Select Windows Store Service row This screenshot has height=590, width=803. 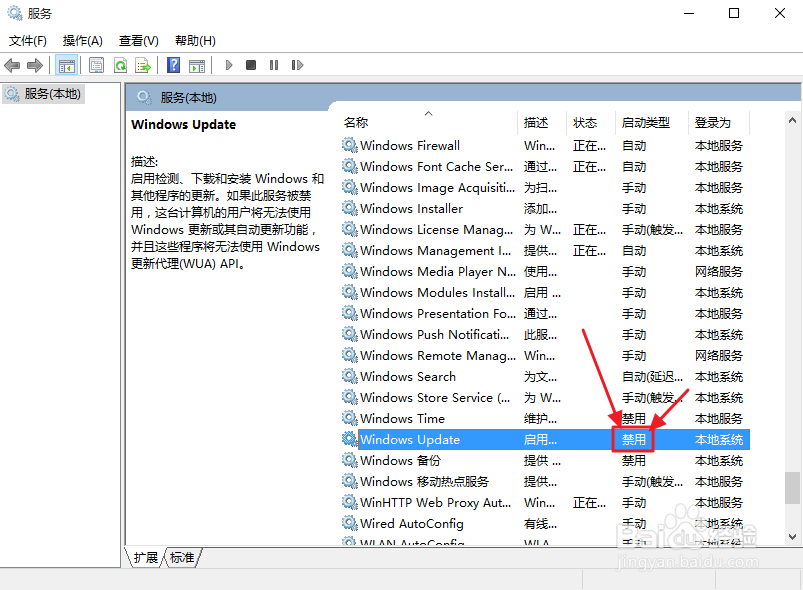(x=545, y=397)
